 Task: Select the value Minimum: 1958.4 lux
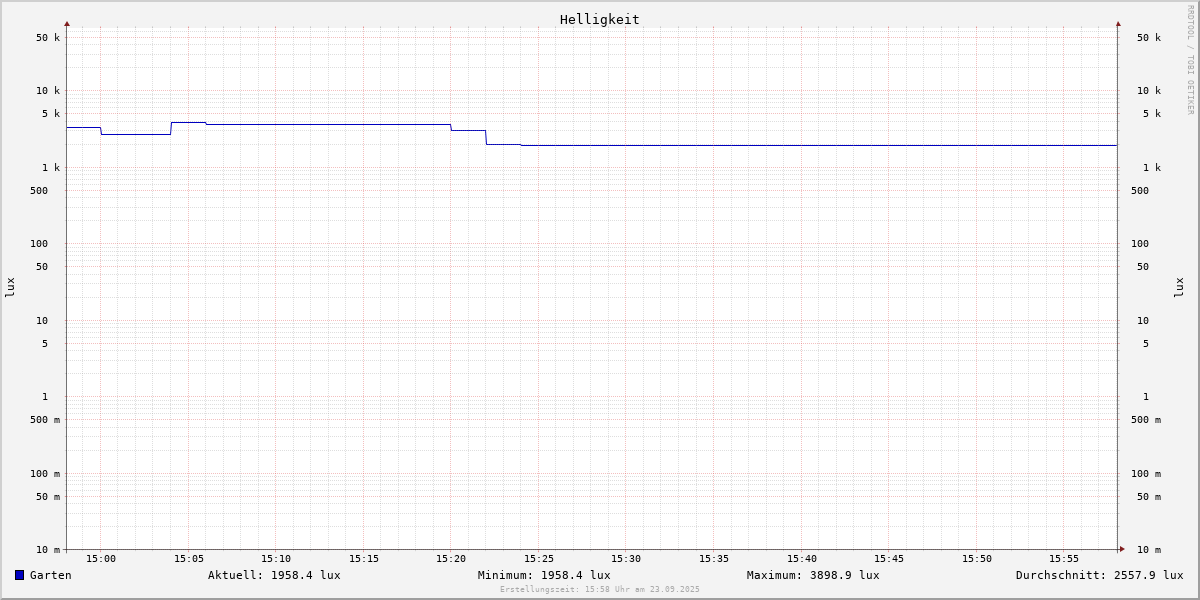coord(544,575)
